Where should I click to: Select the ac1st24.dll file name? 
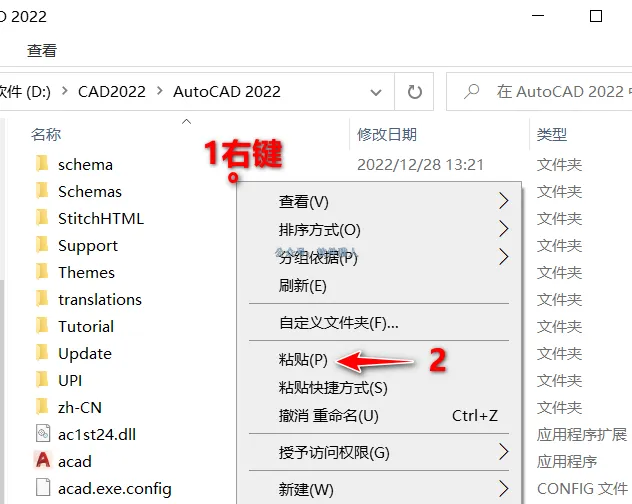click(x=97, y=435)
